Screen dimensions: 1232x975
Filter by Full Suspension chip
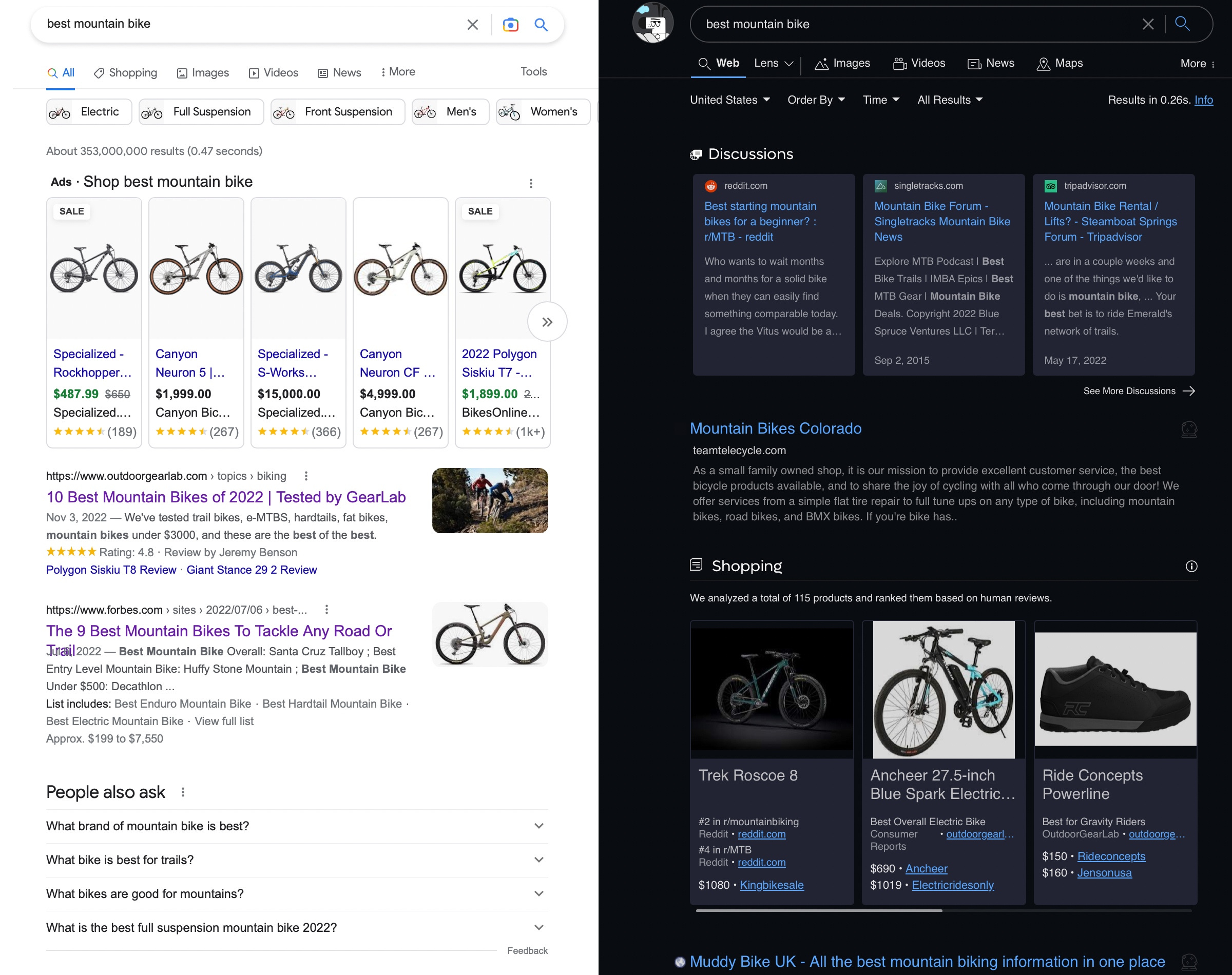point(201,112)
